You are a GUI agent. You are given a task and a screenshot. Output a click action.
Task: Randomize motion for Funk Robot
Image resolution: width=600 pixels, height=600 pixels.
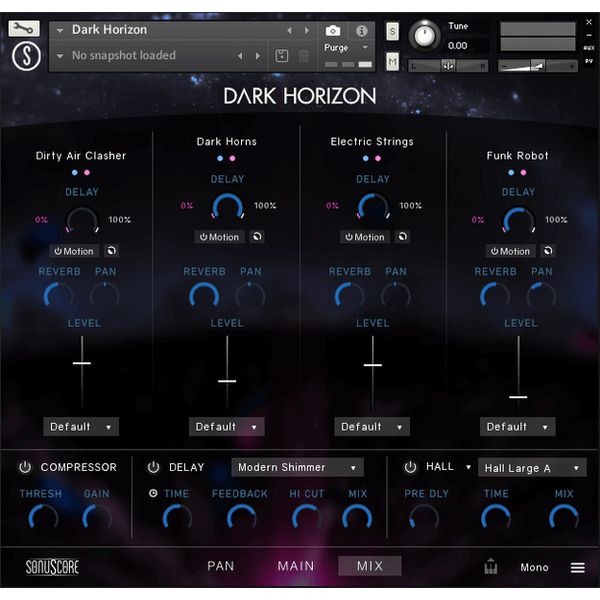tap(548, 251)
